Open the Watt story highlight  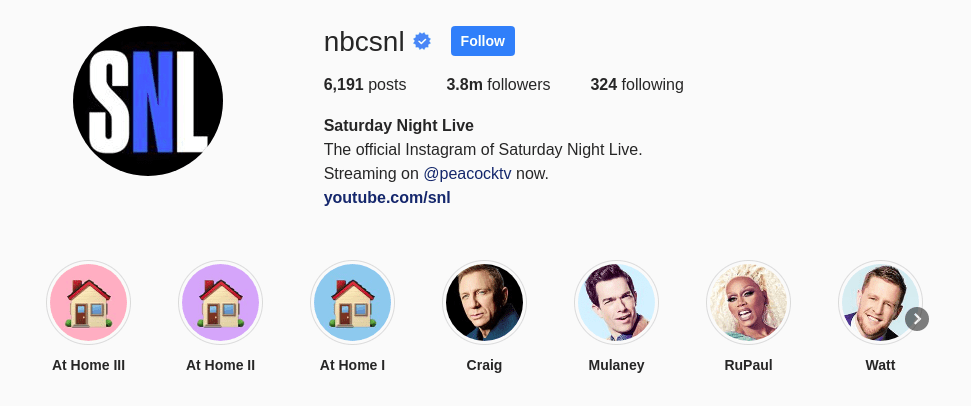878,303
